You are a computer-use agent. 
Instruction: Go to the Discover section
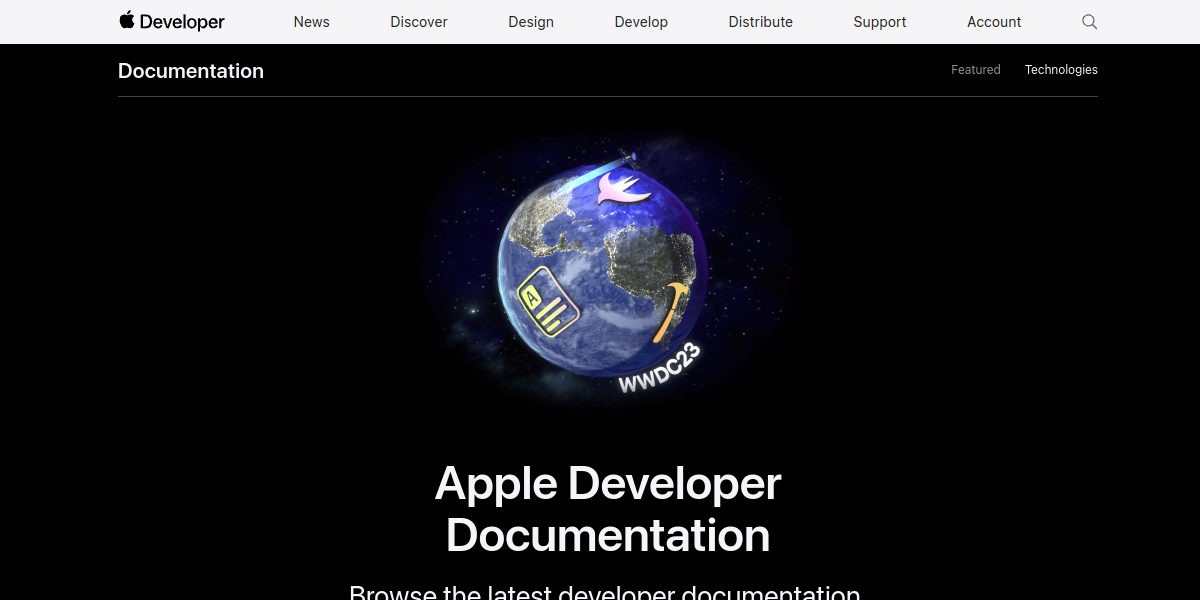tap(419, 22)
